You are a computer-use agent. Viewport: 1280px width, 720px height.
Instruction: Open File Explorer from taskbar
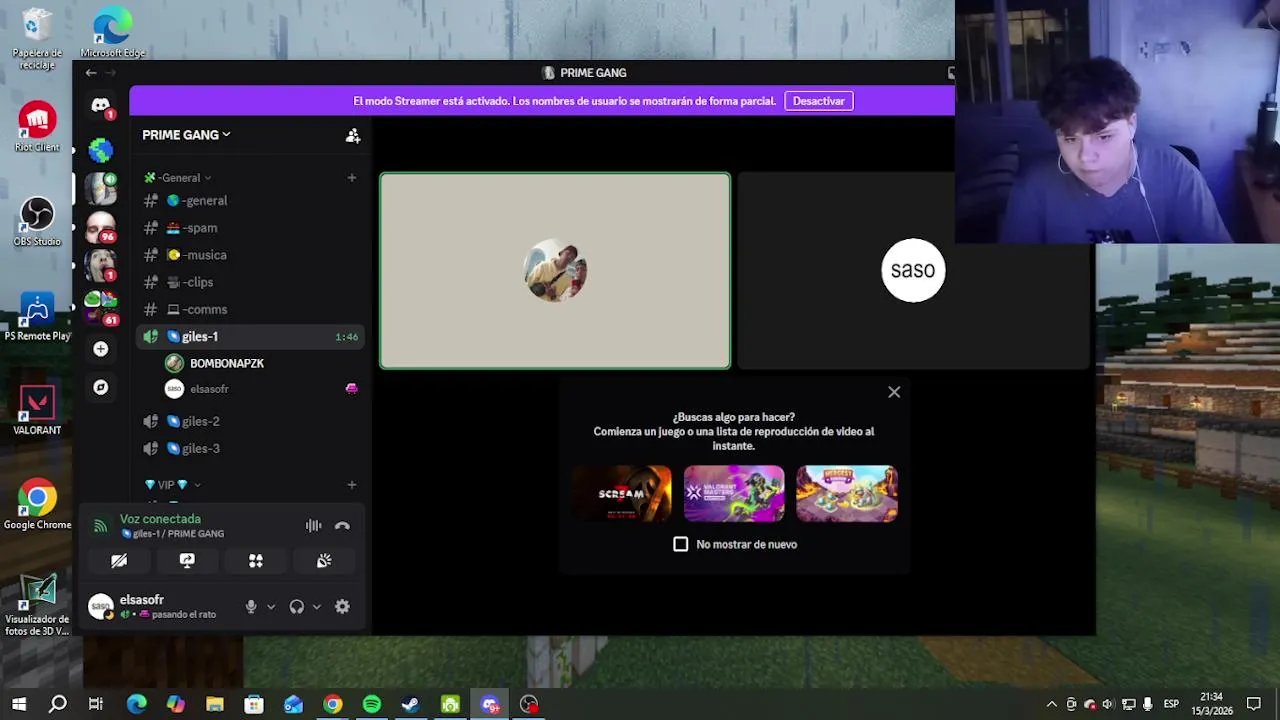click(x=215, y=705)
